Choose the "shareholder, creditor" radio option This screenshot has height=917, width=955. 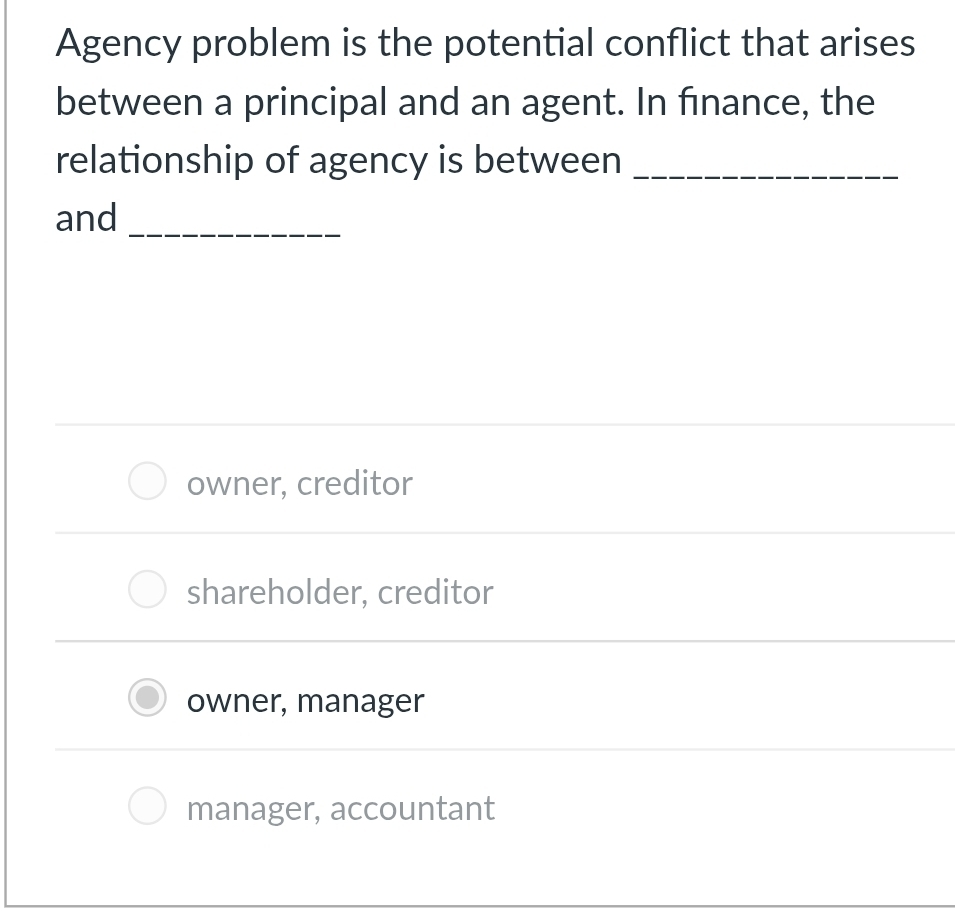[x=147, y=590]
